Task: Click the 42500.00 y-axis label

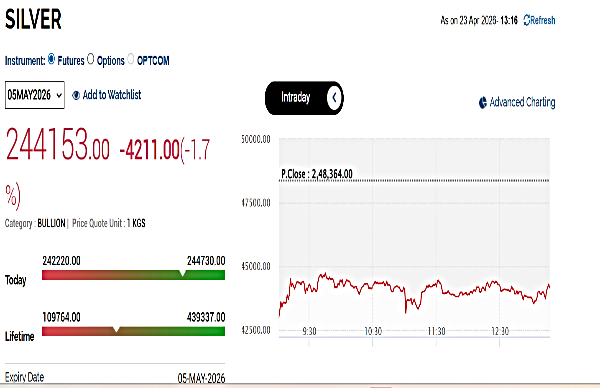Action: (x=256, y=330)
